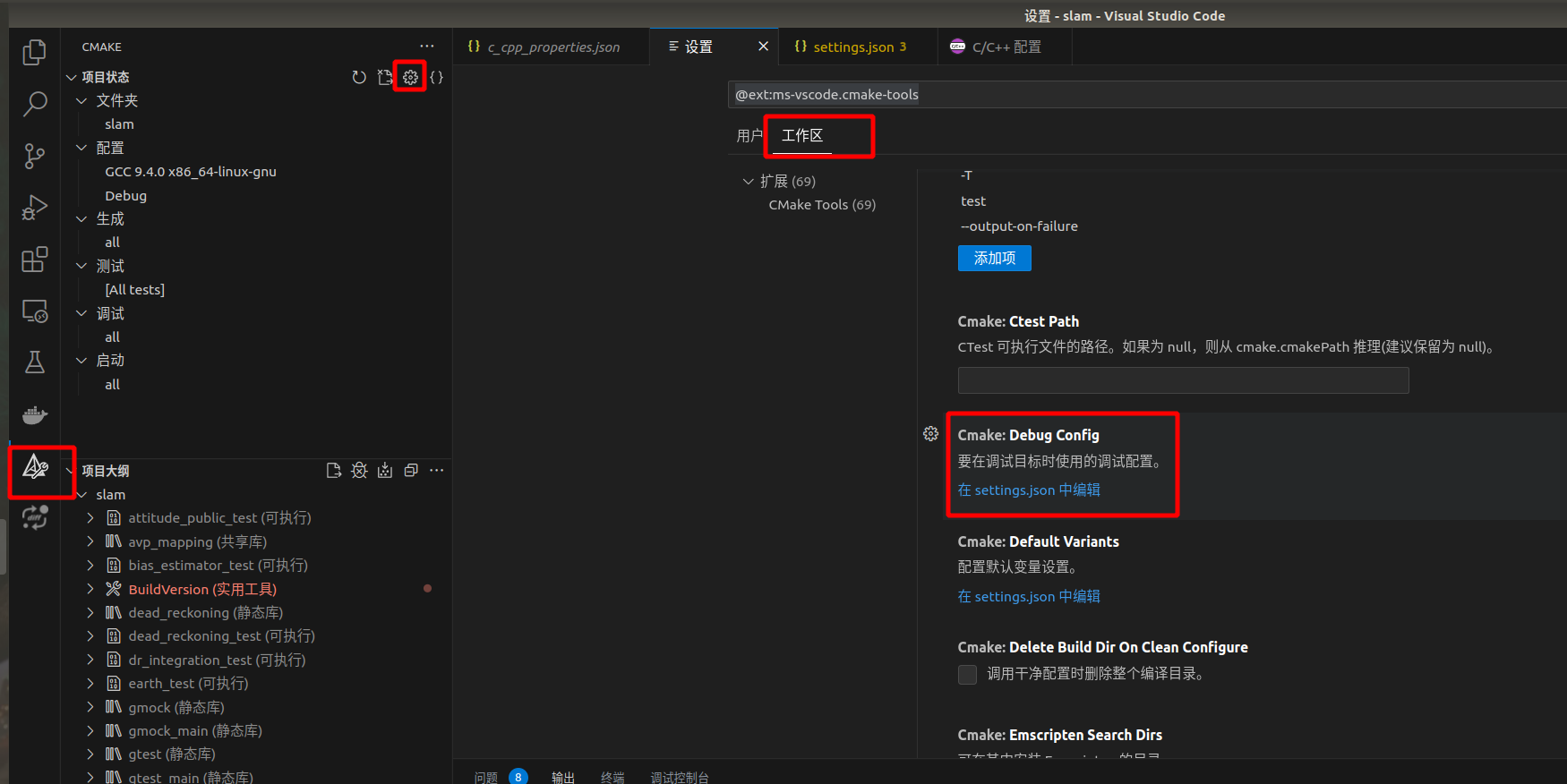1567x784 pixels.
Task: Select BuildVersion (实用工具) target
Action: tap(202, 589)
